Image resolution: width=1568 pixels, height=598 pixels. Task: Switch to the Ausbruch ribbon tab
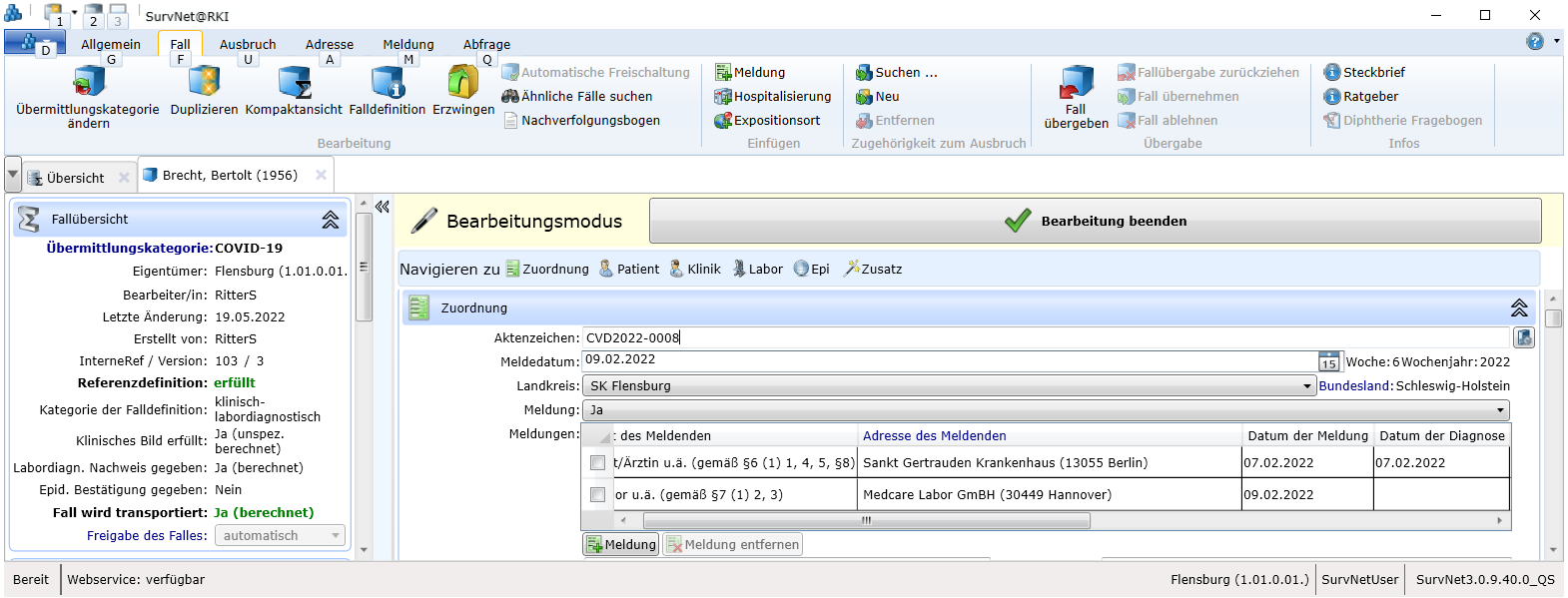(x=248, y=44)
